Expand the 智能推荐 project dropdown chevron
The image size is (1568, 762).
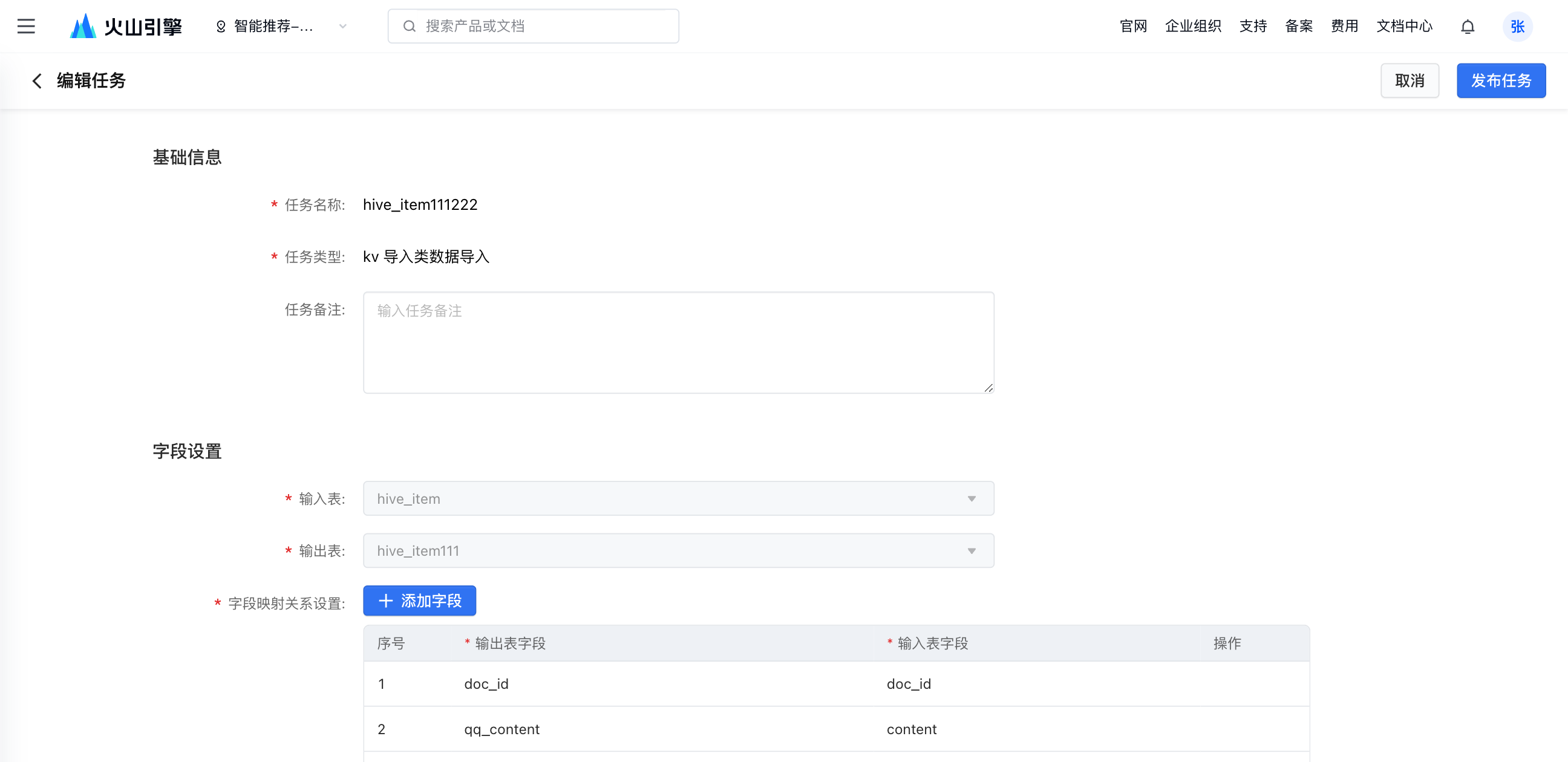click(x=342, y=26)
